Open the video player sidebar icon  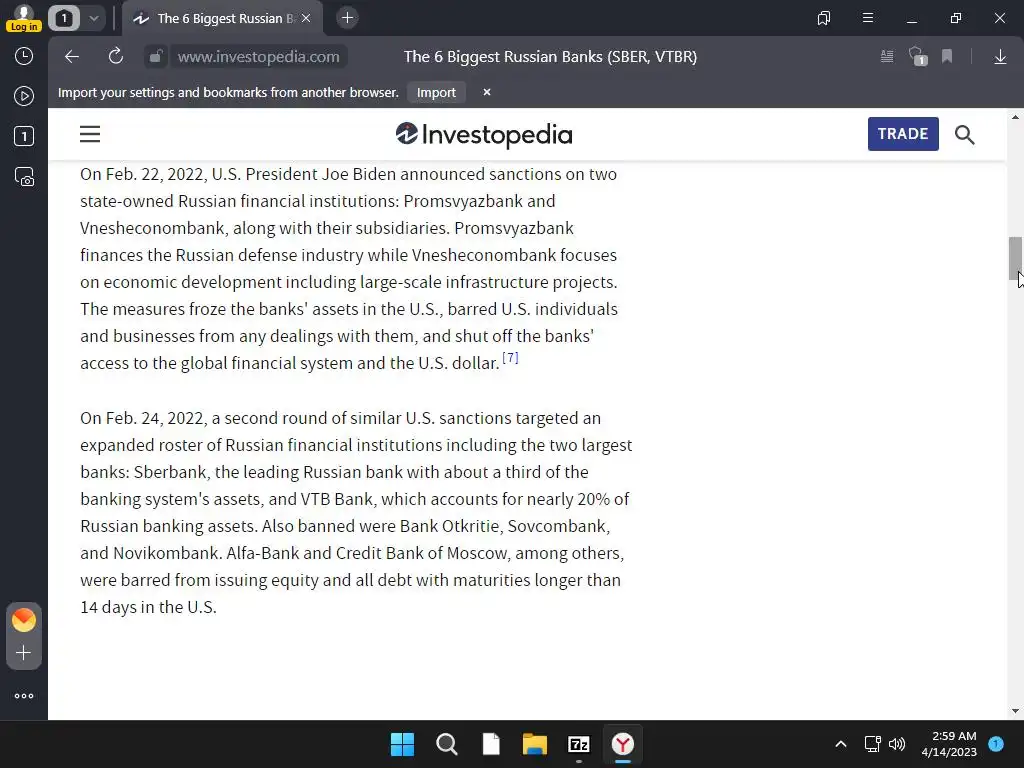click(x=24, y=97)
